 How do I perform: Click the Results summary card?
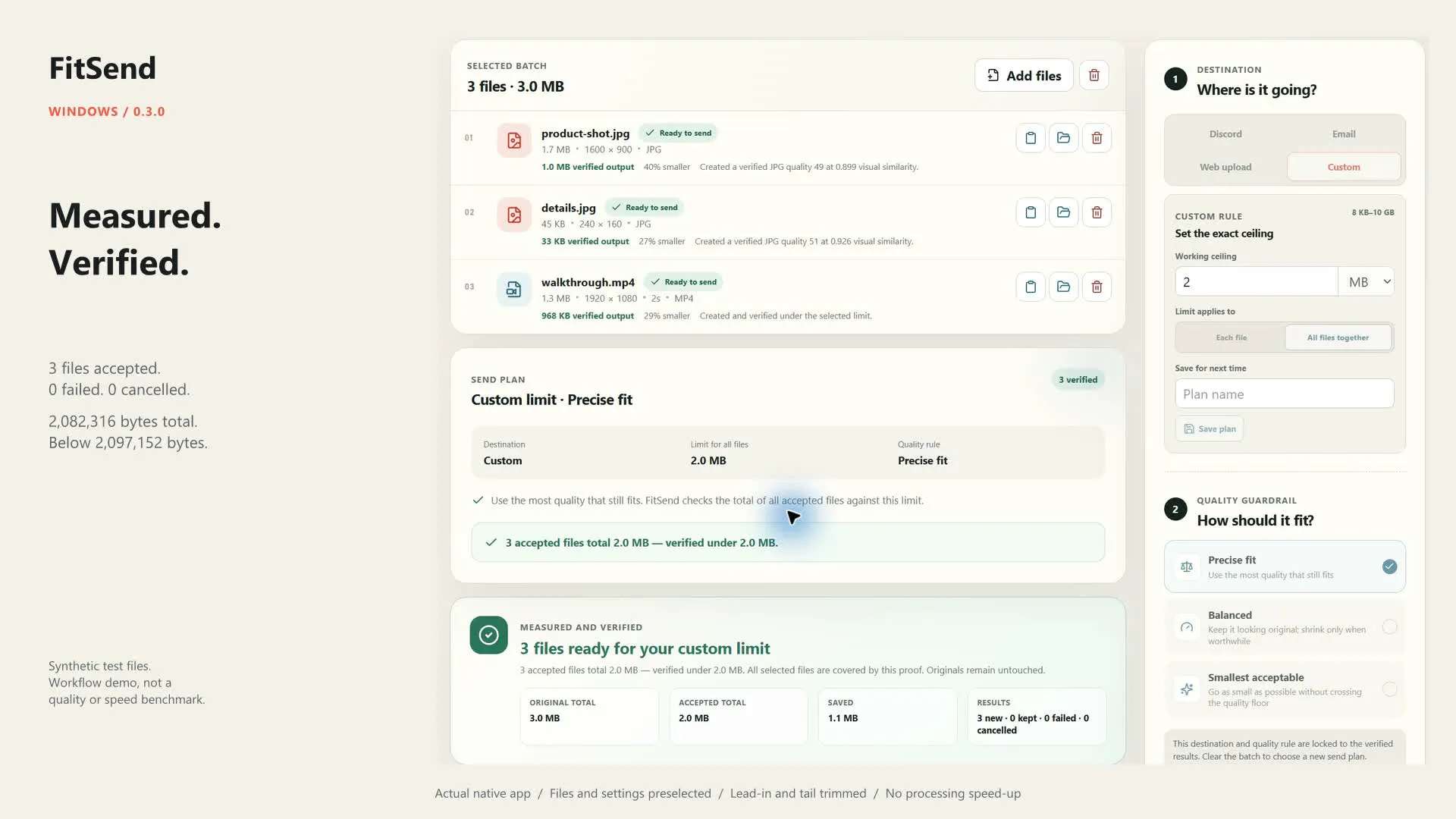[1037, 717]
